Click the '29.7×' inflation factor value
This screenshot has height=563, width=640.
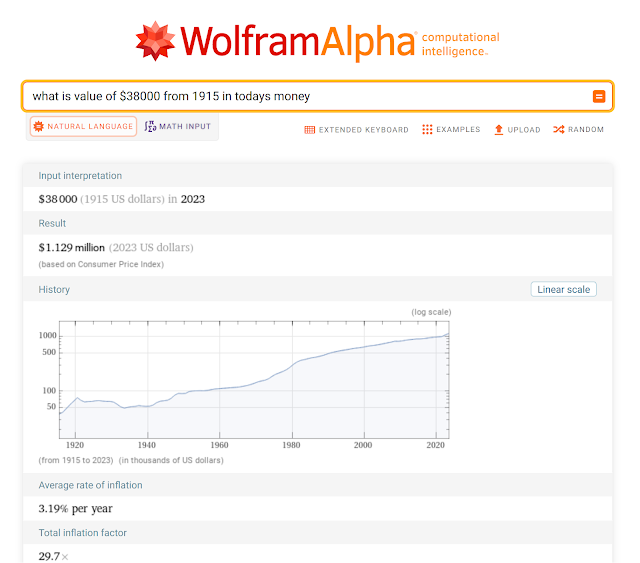pyautogui.click(x=53, y=556)
